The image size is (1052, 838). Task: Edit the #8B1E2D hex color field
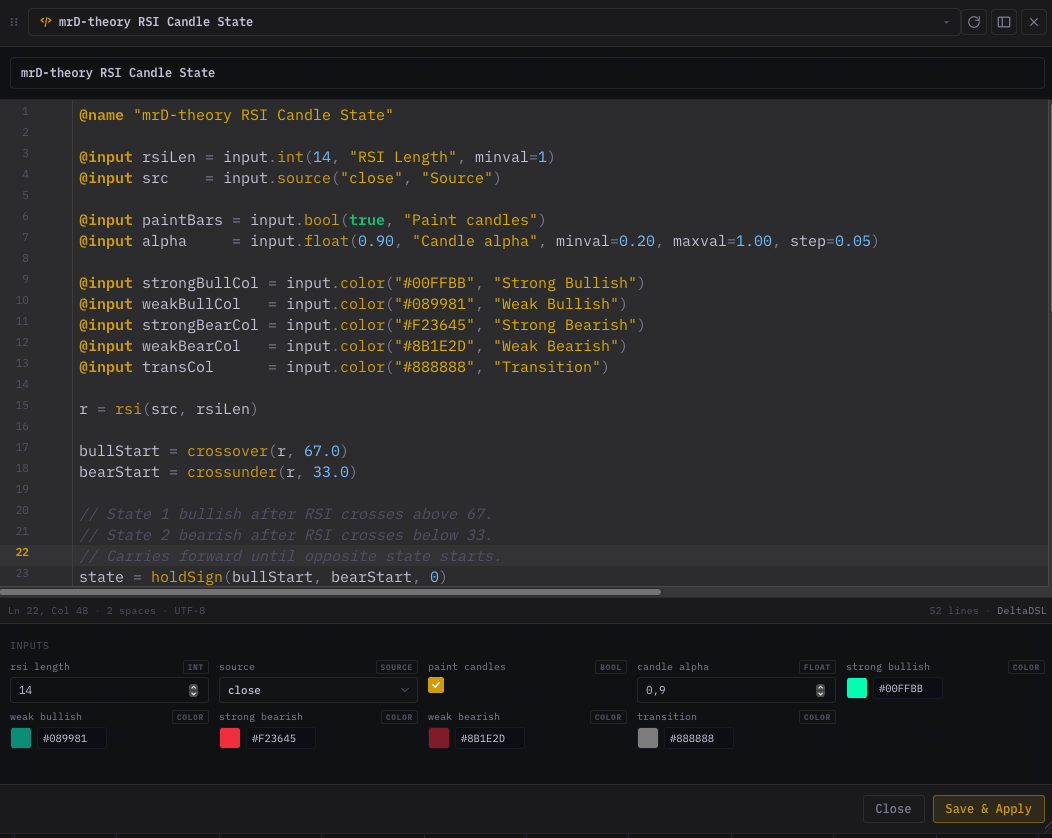490,738
